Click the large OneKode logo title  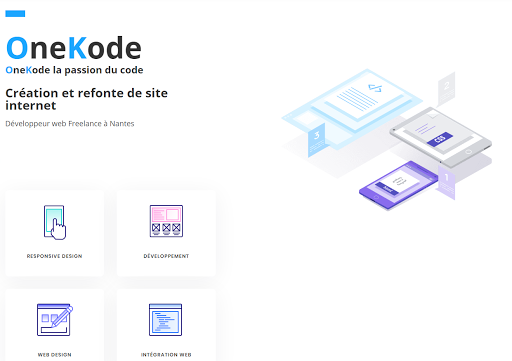[74, 48]
